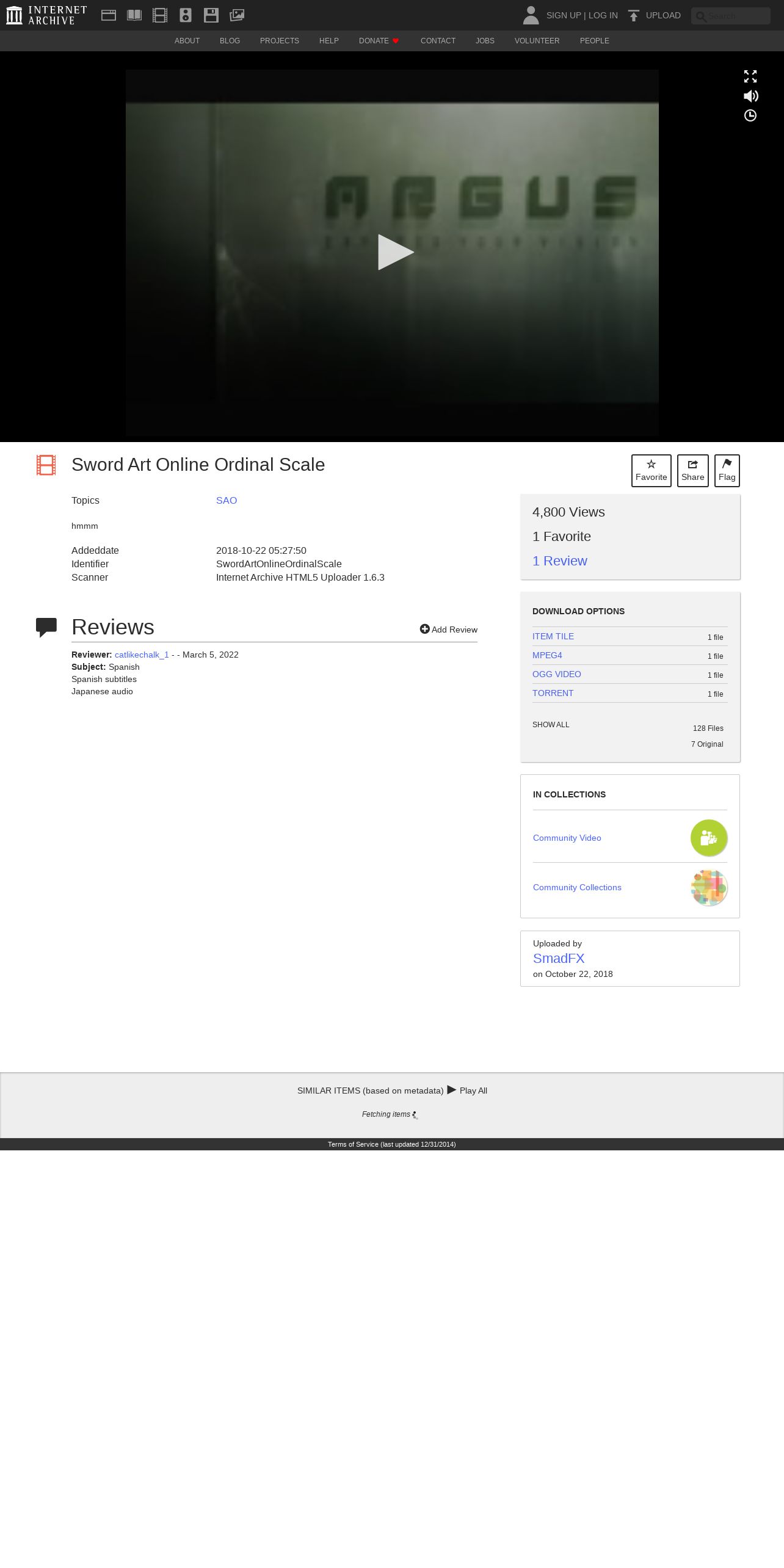Image resolution: width=784 pixels, height=1568 pixels.
Task: Click the Play All triangle icon
Action: point(452,1090)
